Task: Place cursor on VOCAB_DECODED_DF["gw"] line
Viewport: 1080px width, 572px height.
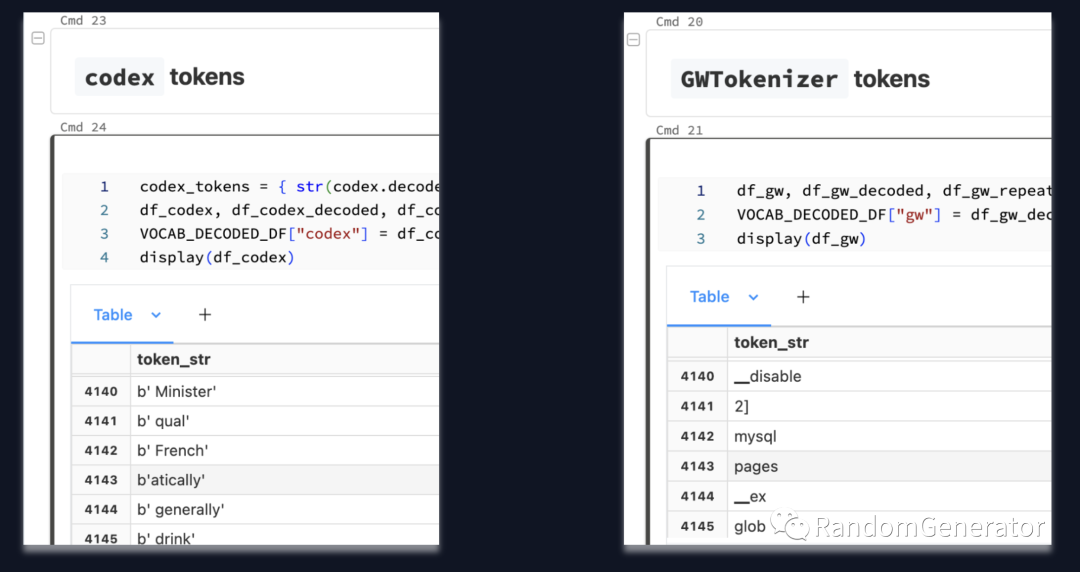Action: click(893, 214)
